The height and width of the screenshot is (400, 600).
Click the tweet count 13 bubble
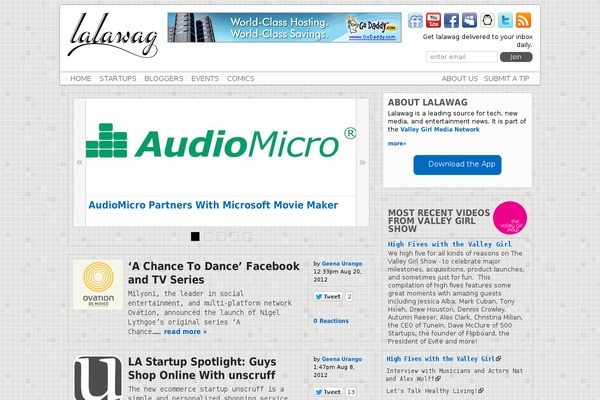coord(351,392)
